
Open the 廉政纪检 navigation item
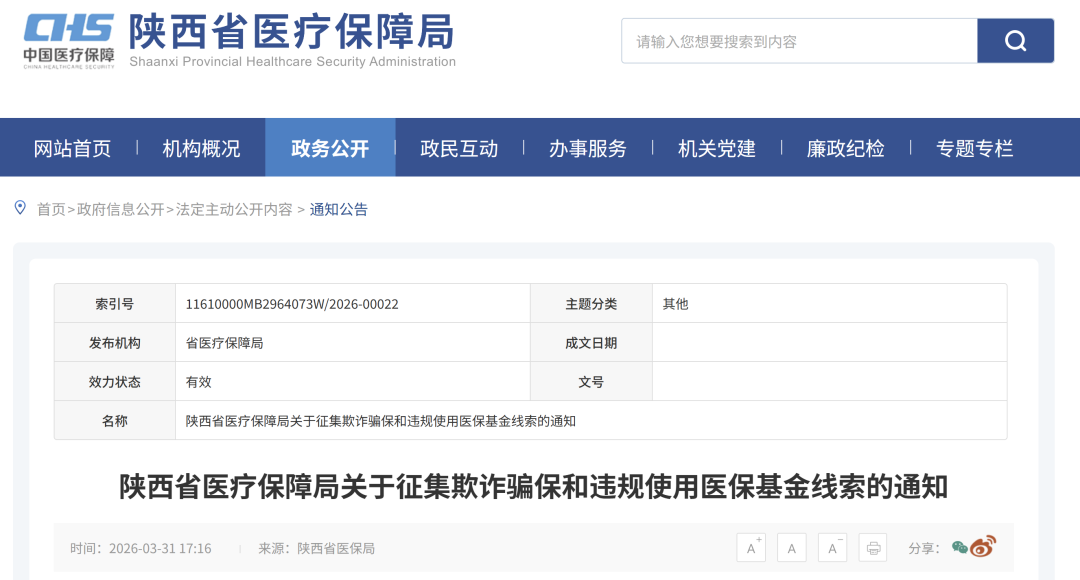[x=846, y=148]
